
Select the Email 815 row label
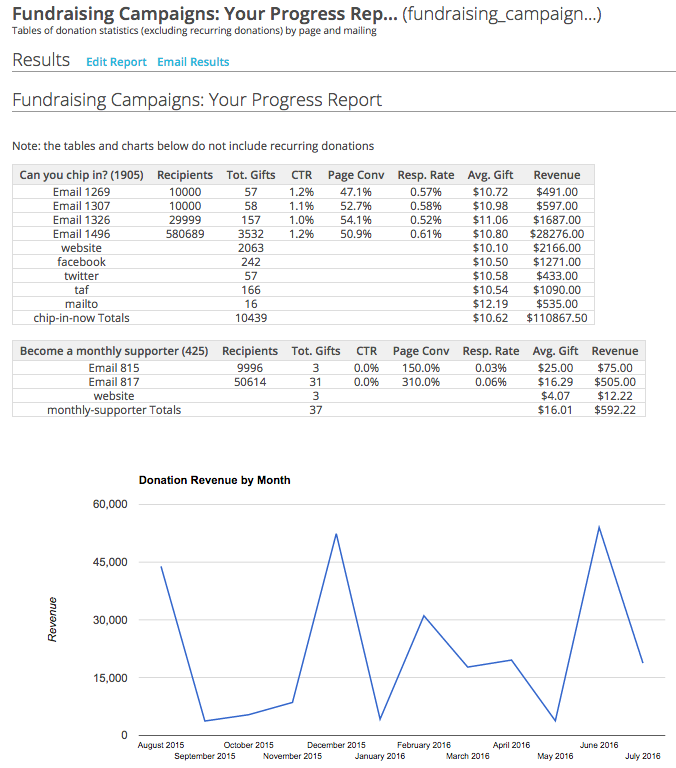click(114, 368)
